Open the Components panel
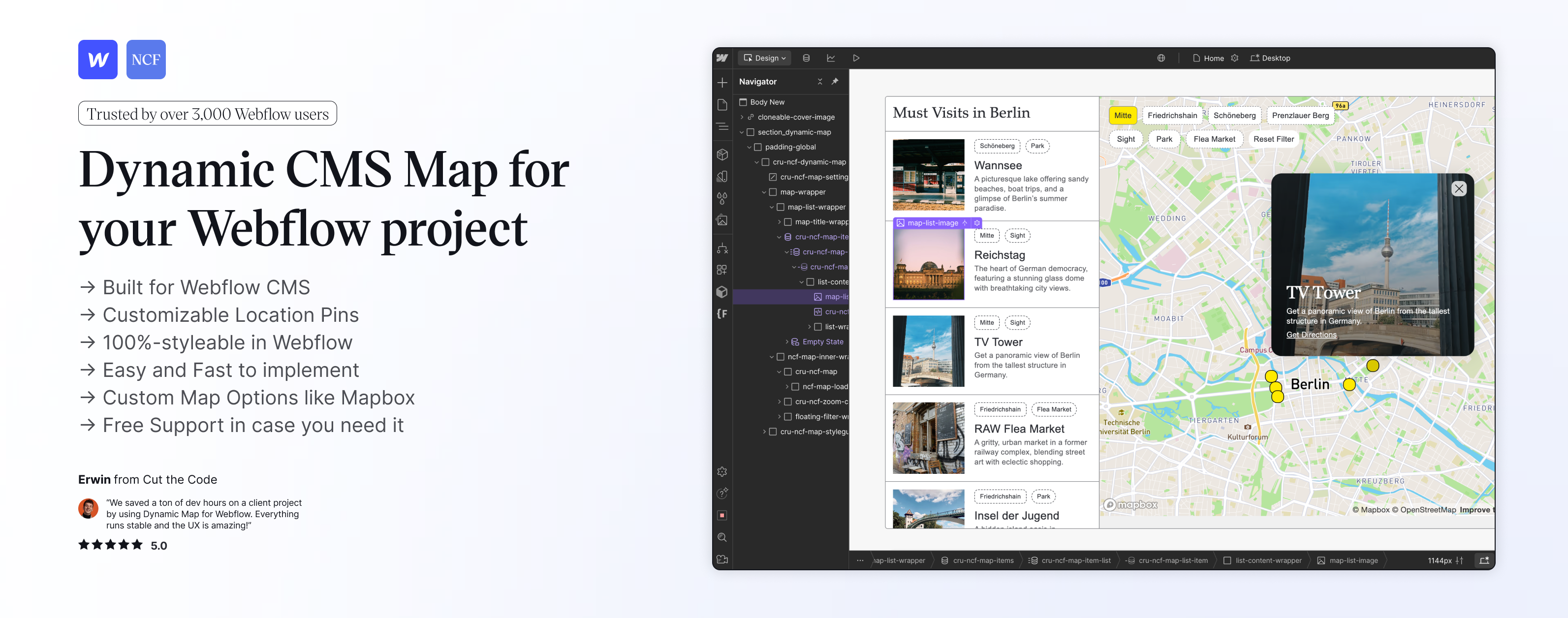This screenshot has width=1568, height=618. (x=722, y=154)
